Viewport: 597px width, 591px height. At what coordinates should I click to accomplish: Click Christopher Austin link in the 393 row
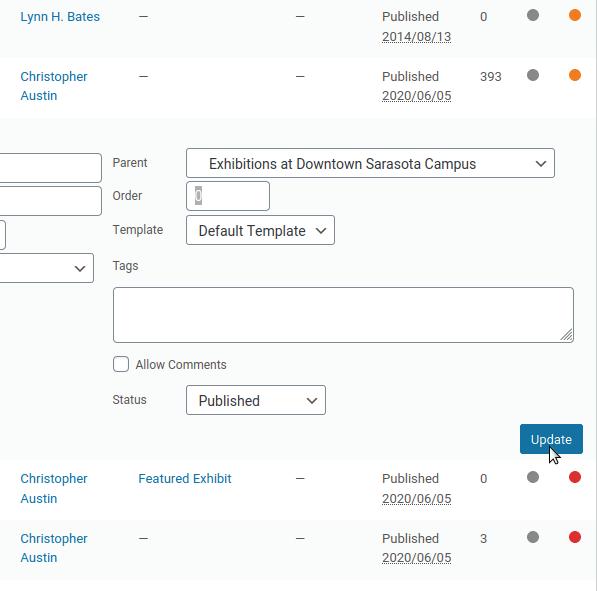[54, 86]
